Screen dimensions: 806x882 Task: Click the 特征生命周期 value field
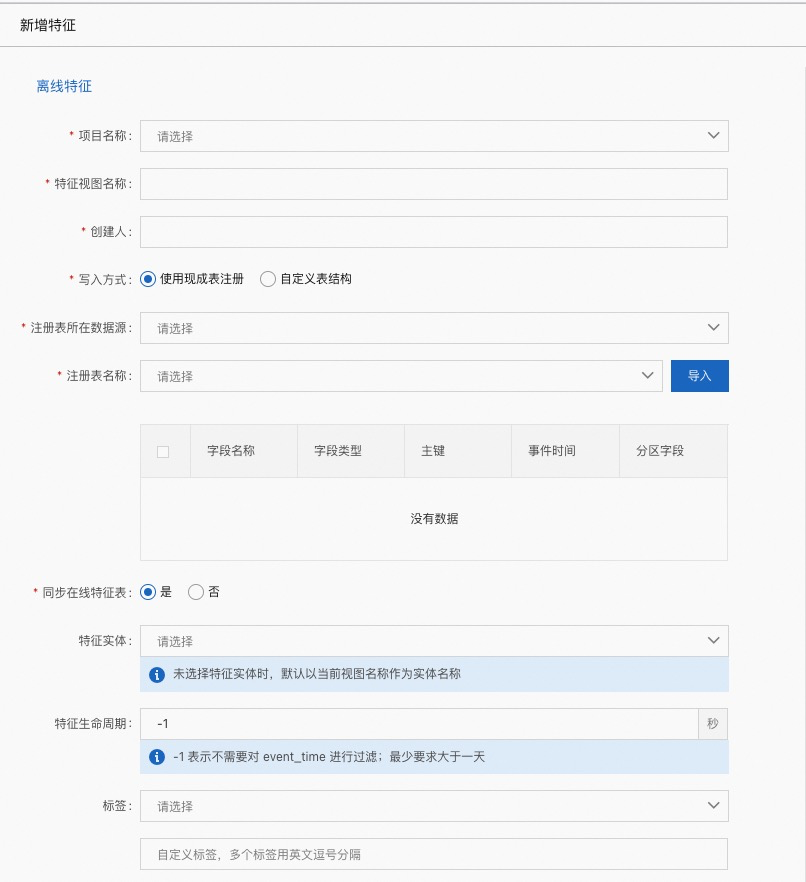pyautogui.click(x=418, y=724)
